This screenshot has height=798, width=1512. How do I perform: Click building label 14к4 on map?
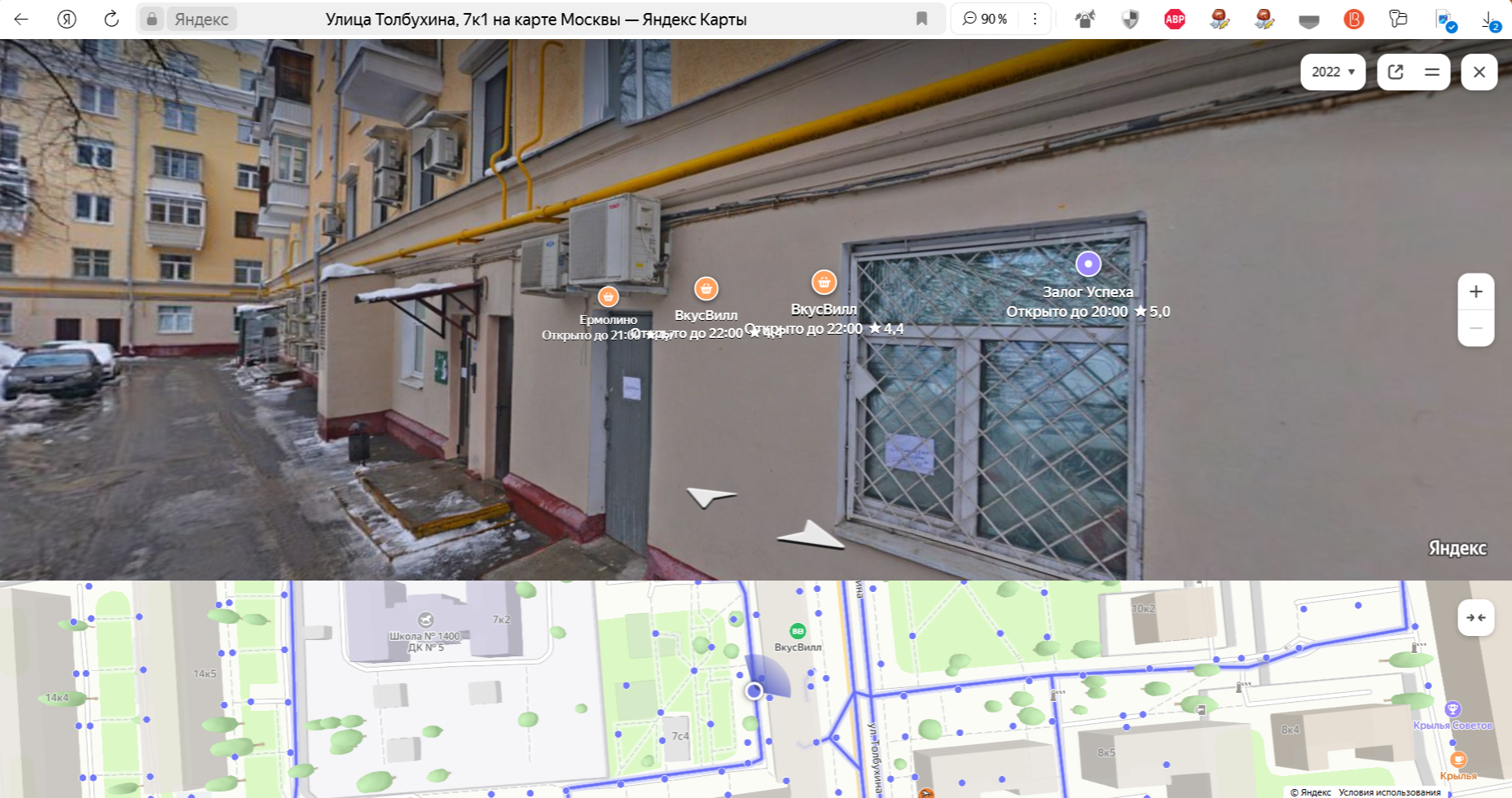(x=57, y=697)
